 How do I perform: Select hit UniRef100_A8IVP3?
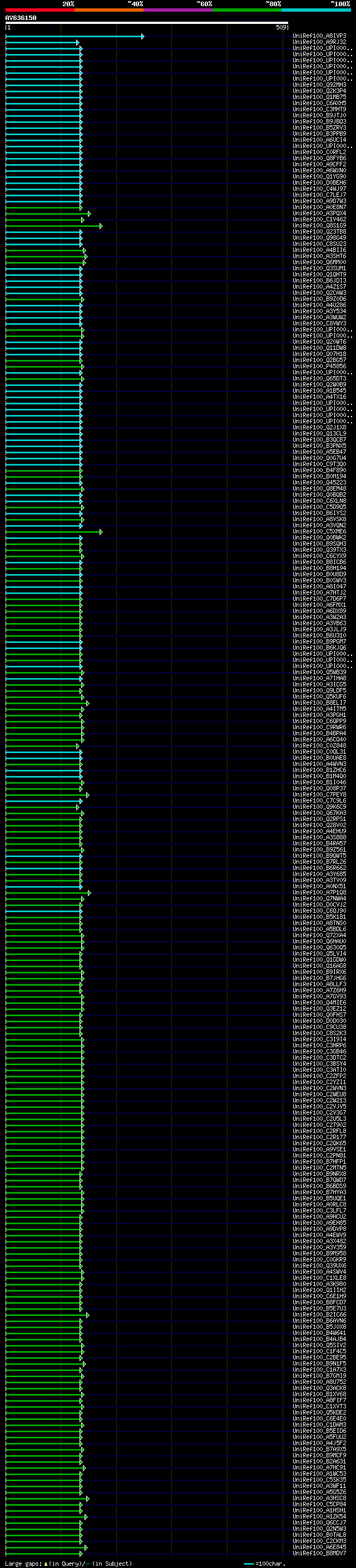coord(319,36)
